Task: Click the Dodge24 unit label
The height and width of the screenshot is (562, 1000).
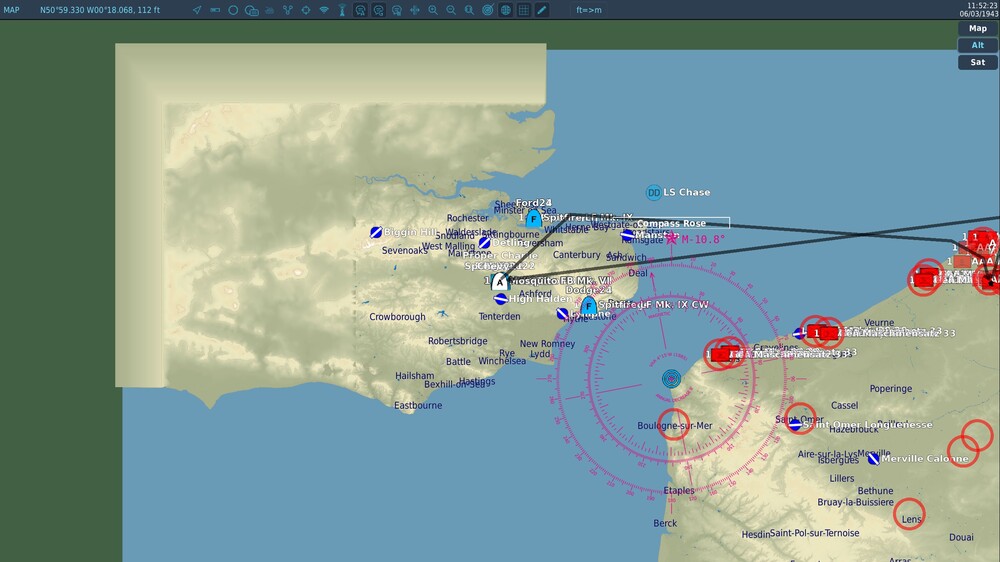Action: (589, 290)
